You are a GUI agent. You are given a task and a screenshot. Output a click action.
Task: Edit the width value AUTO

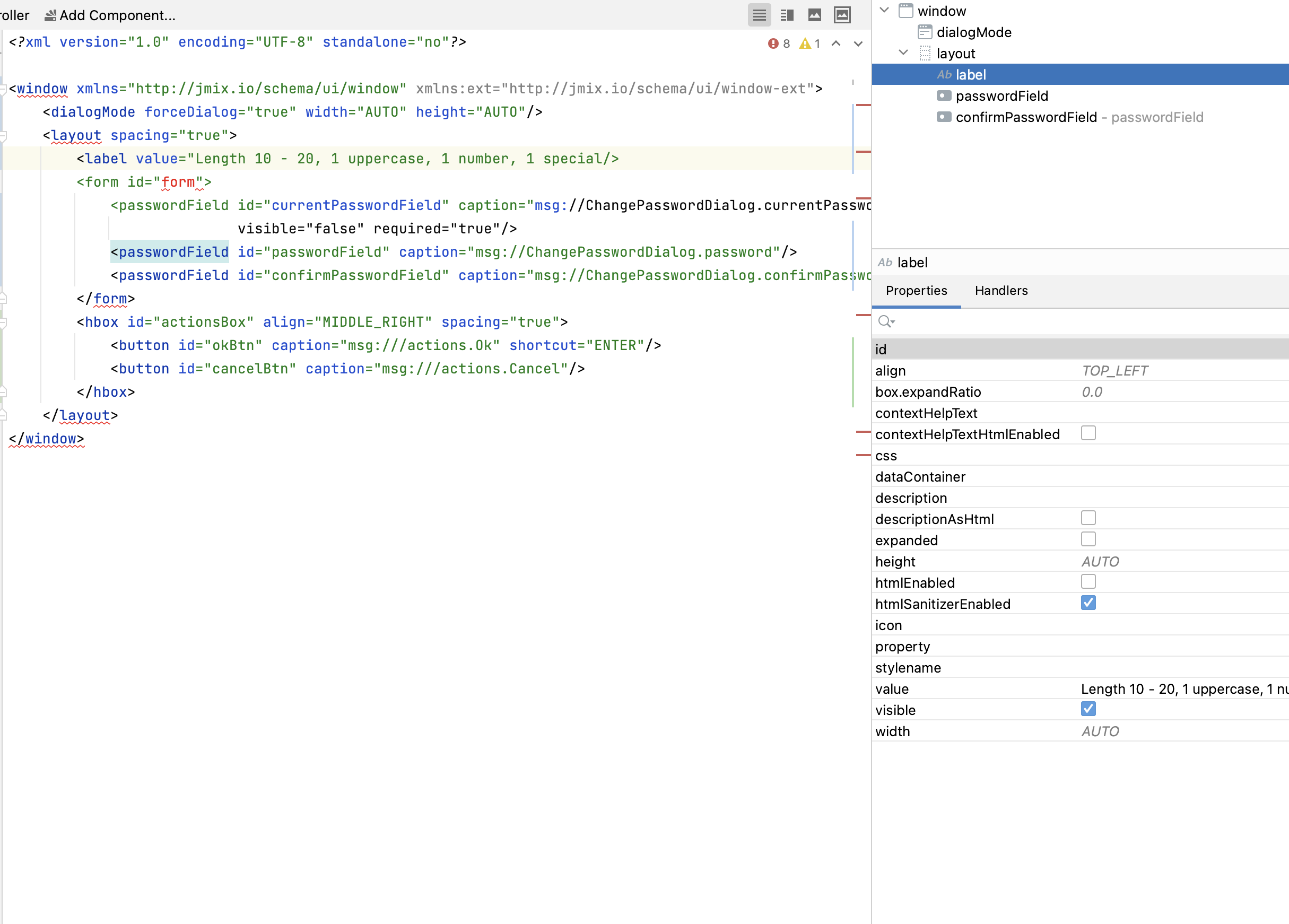point(1100,731)
